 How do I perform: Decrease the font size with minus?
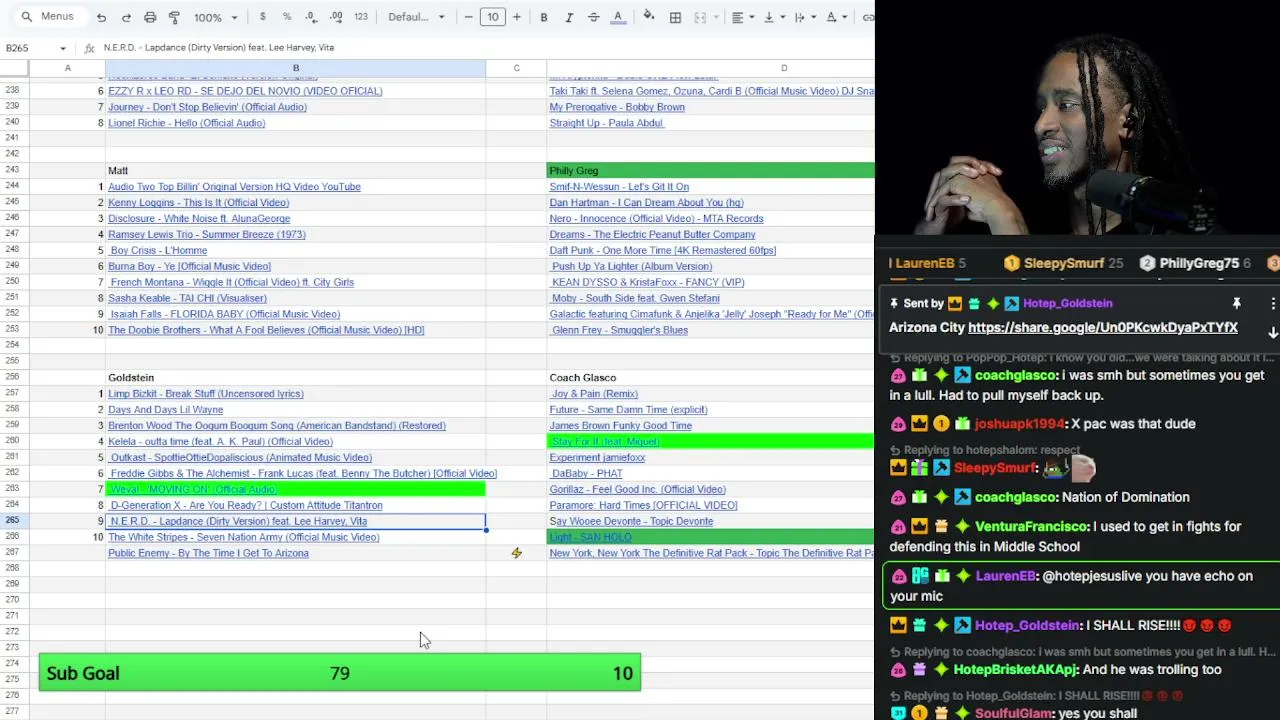point(469,17)
